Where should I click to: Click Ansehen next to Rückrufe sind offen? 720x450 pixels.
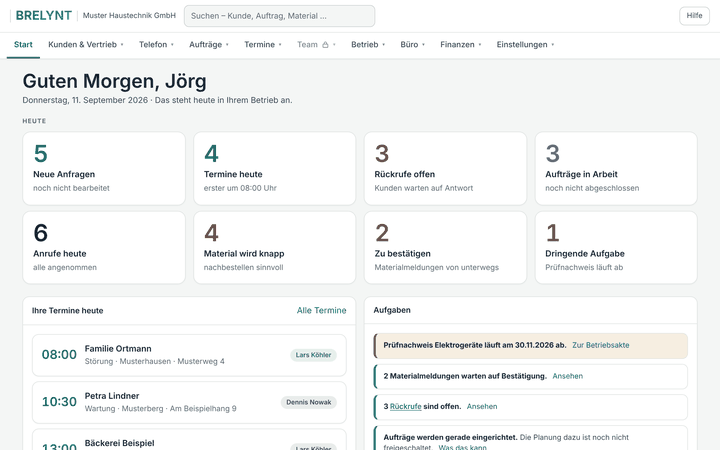pyautogui.click(x=482, y=406)
